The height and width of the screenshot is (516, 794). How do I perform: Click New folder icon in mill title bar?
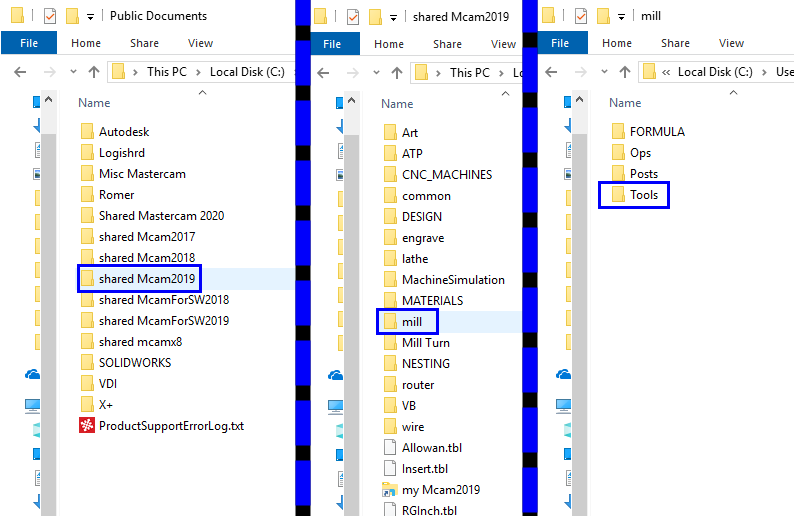(x=603, y=16)
